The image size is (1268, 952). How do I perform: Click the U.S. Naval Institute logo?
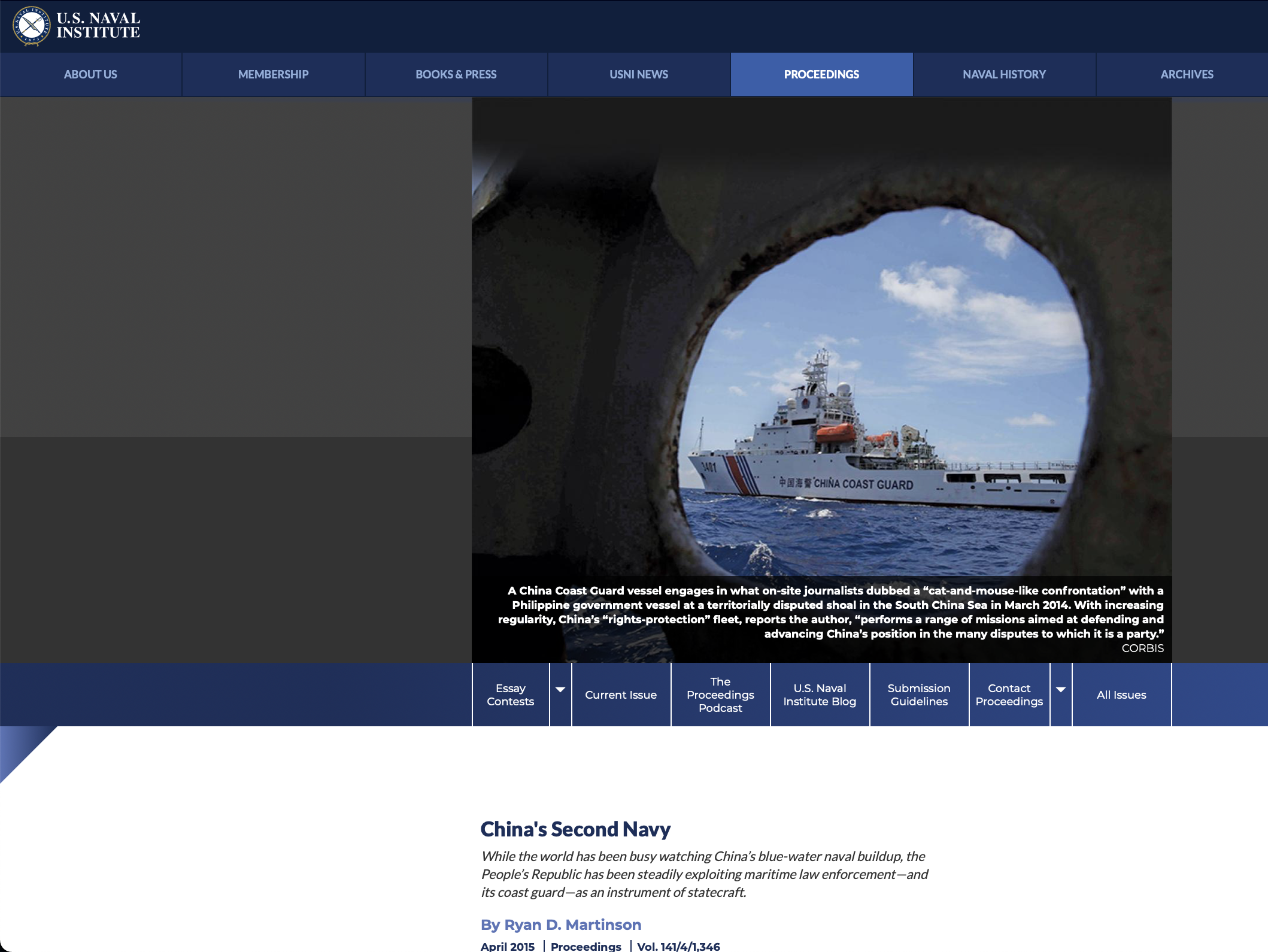pos(77,26)
